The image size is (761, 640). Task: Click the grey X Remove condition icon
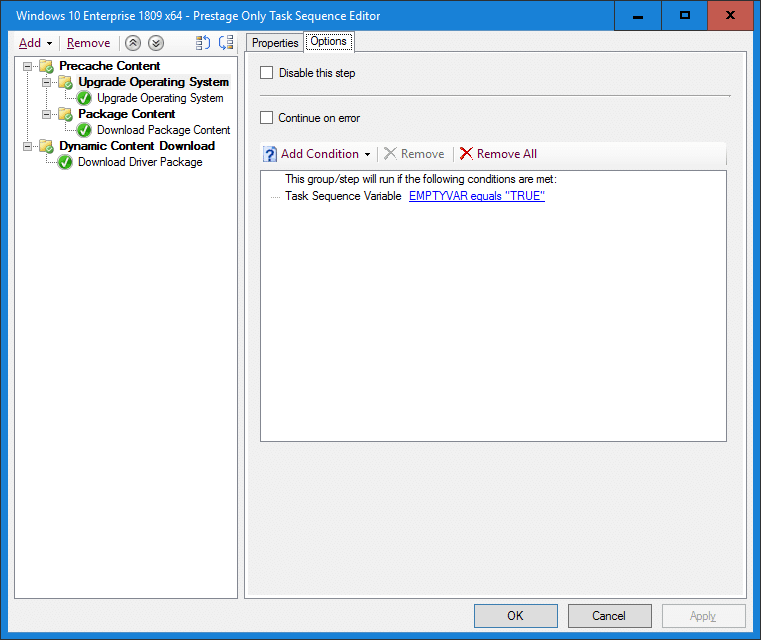[x=390, y=154]
